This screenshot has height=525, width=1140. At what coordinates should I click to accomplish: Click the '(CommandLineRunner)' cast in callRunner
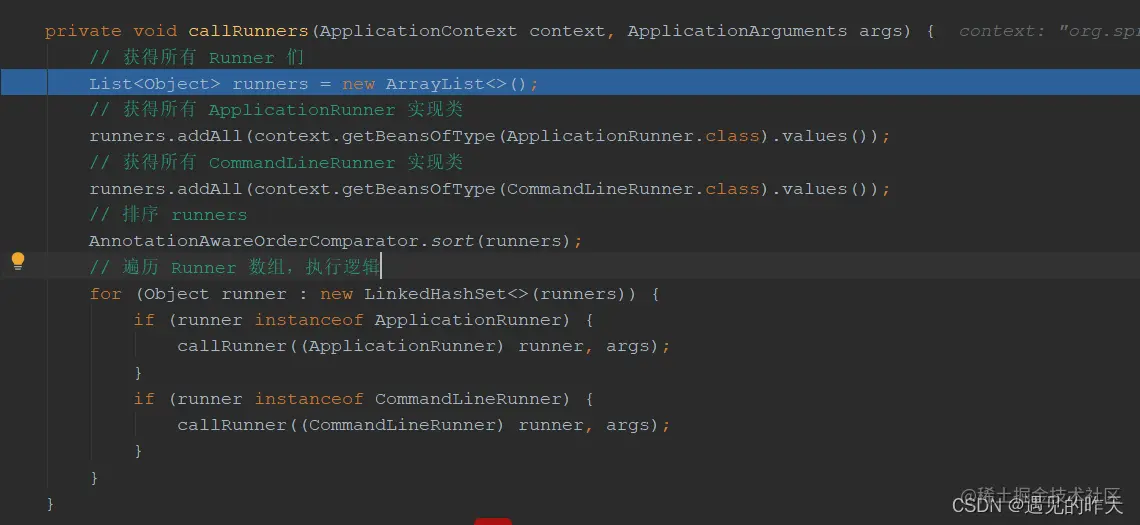[x=402, y=425]
